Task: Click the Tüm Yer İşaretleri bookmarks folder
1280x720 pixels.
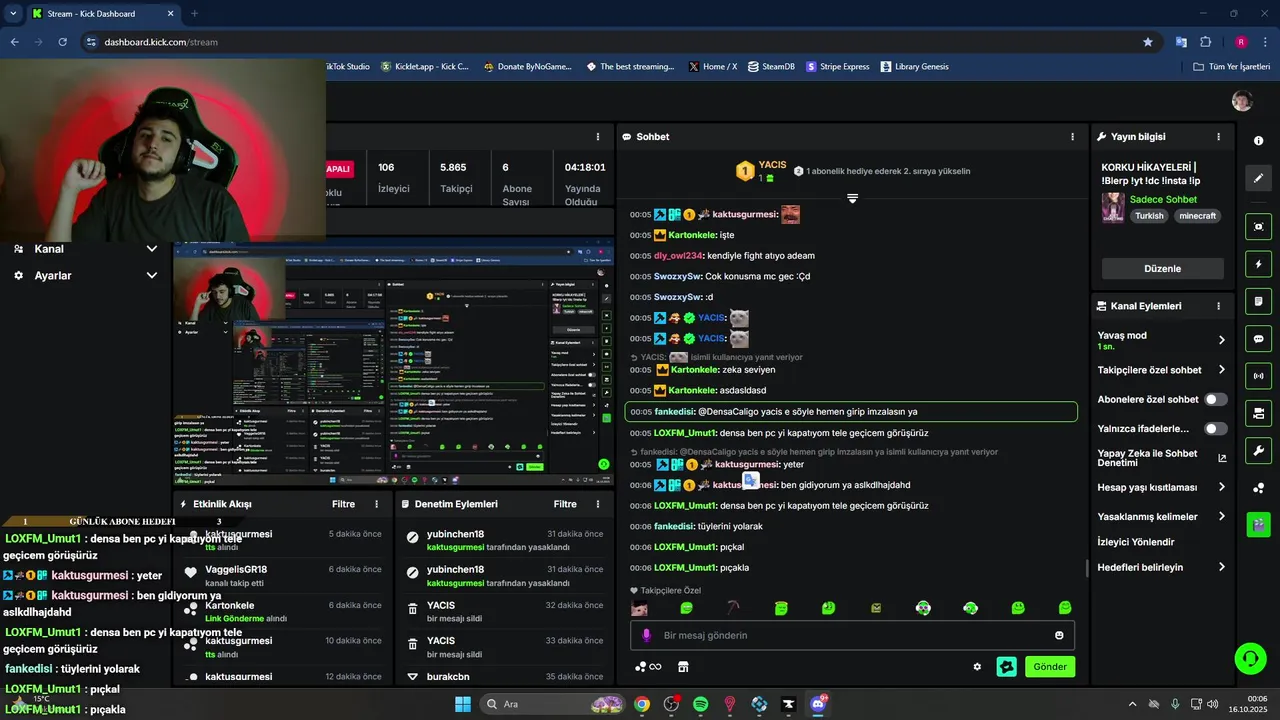Action: tap(1232, 67)
